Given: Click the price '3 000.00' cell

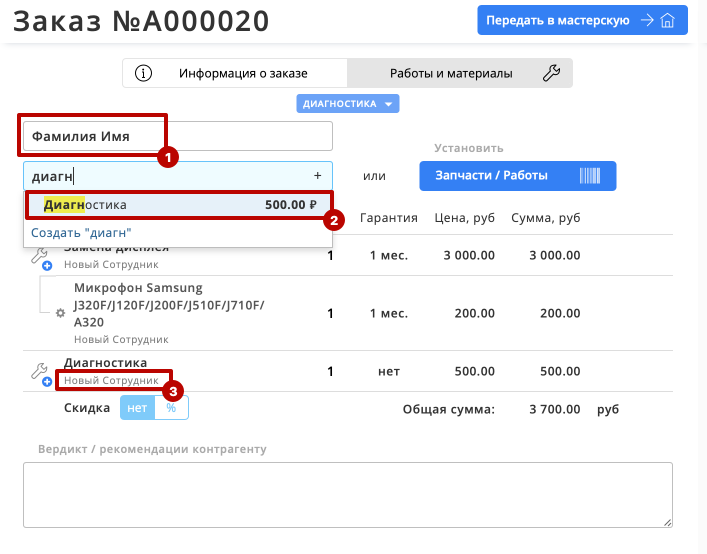Looking at the screenshot, I should pyautogui.click(x=469, y=255).
